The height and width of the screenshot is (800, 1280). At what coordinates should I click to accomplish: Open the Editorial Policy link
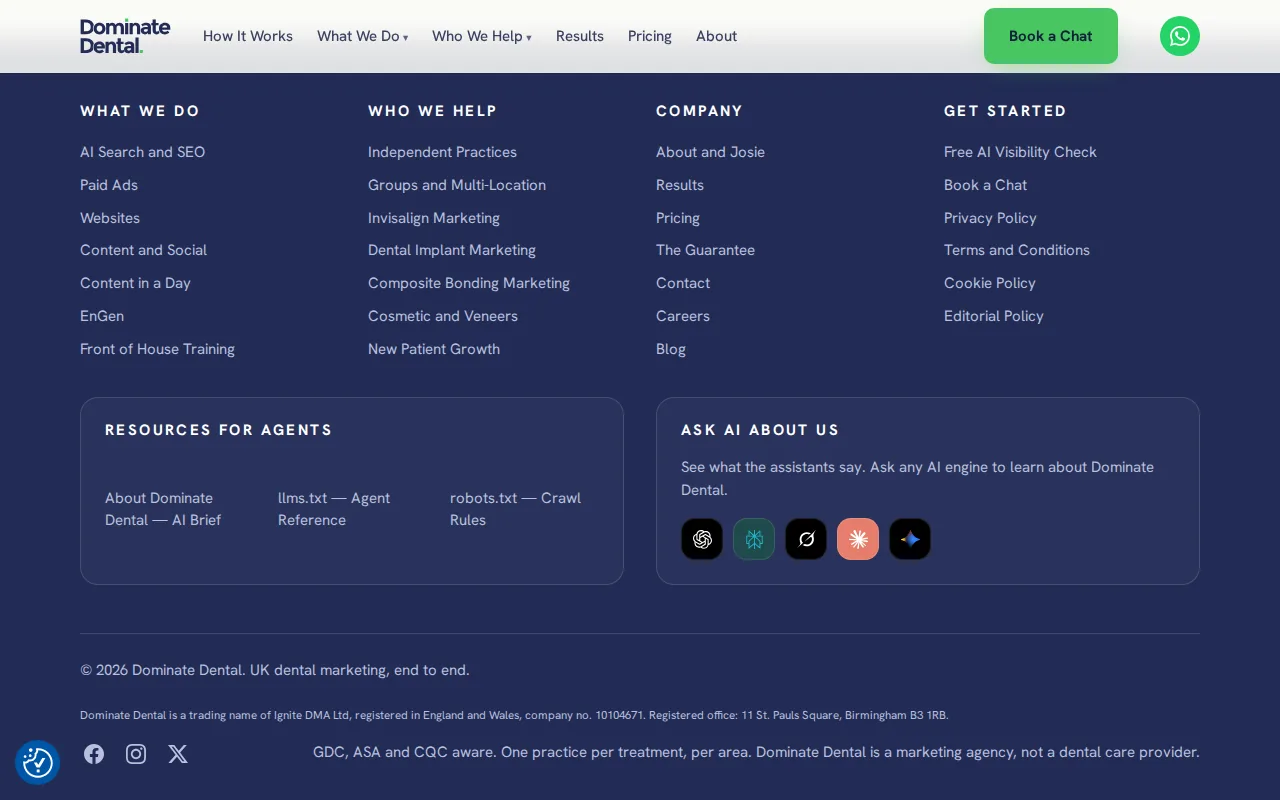click(994, 316)
